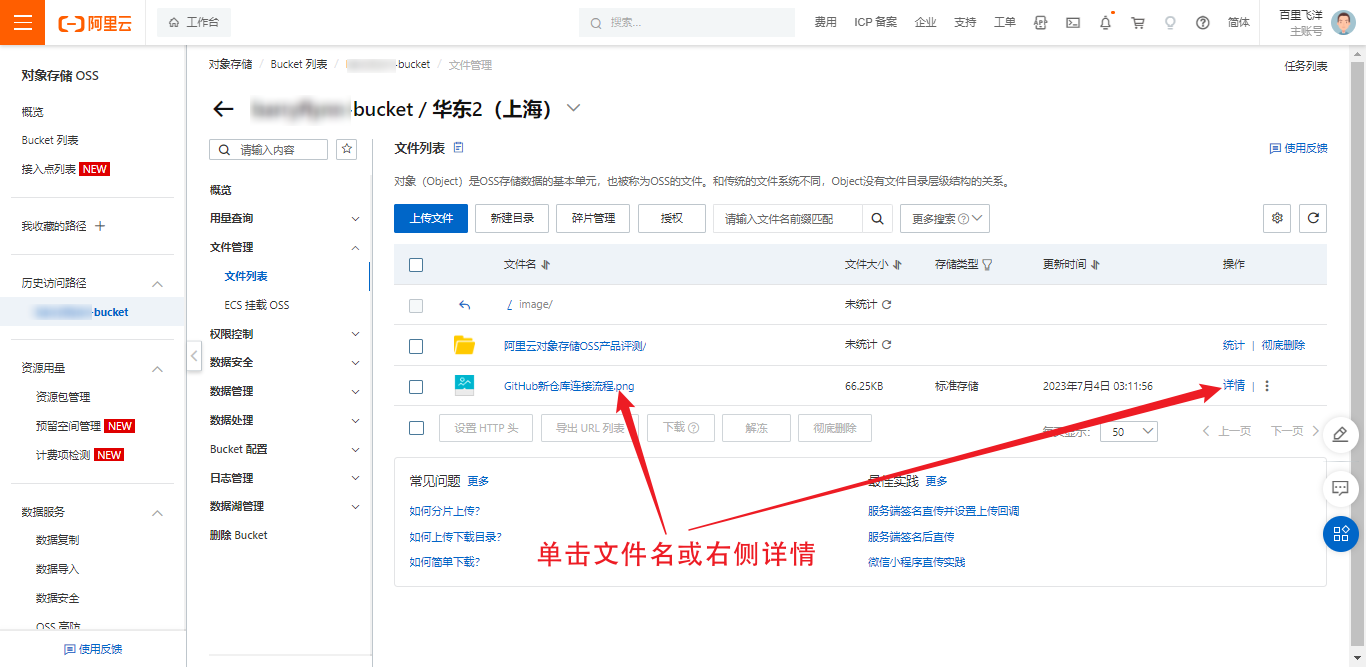Check the 阿里云对象存储OSS产品评测 folder checkbox
1366x667 pixels.
(416, 346)
